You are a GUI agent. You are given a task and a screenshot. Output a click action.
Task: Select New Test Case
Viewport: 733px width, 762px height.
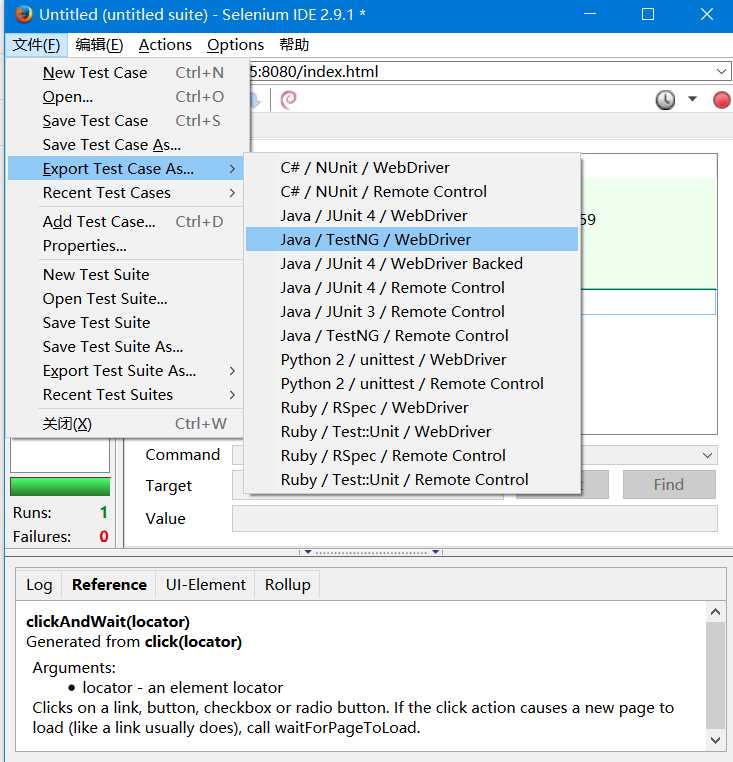click(125, 73)
